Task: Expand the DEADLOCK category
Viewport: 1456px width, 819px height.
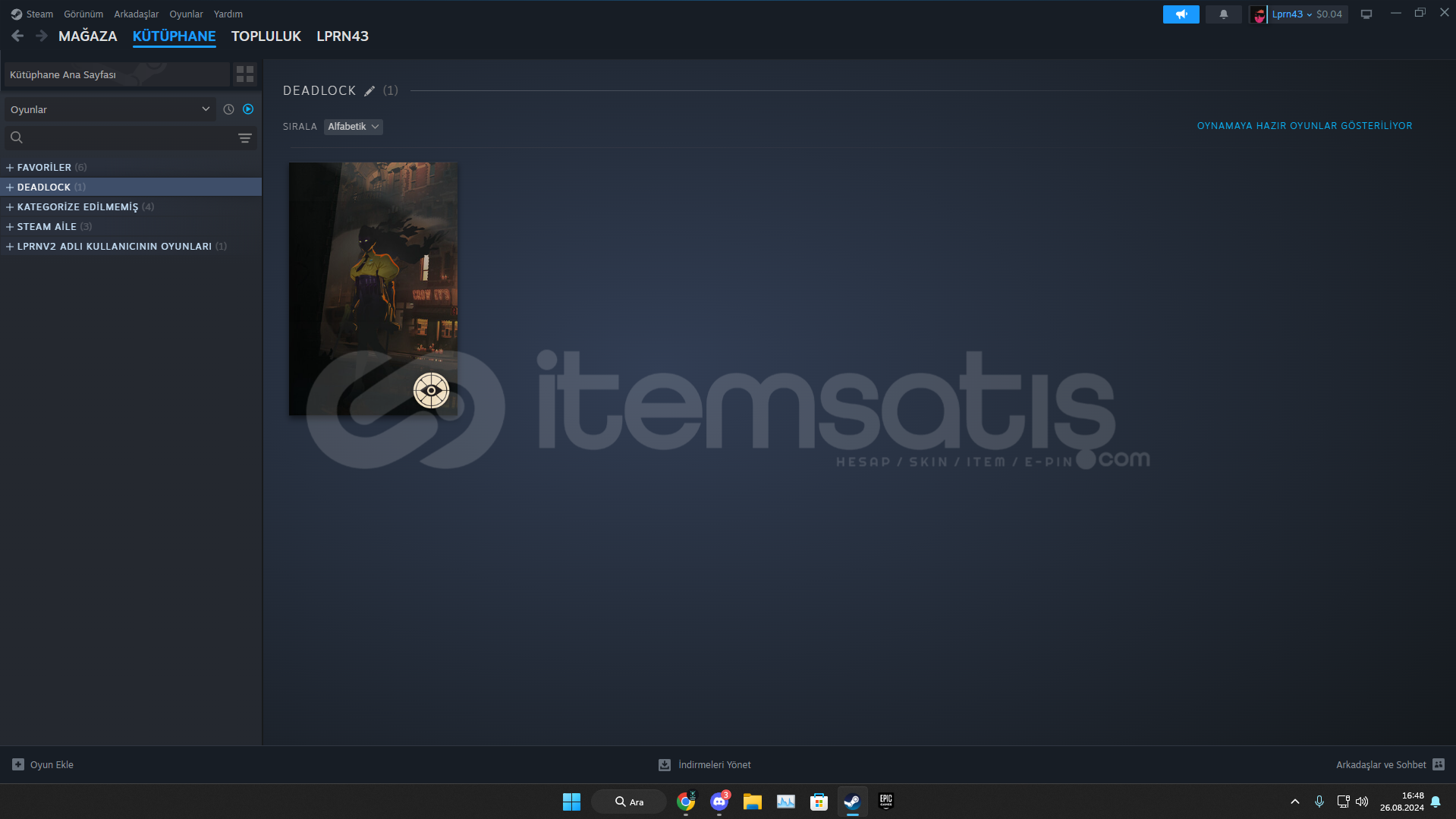Action: coord(10,187)
